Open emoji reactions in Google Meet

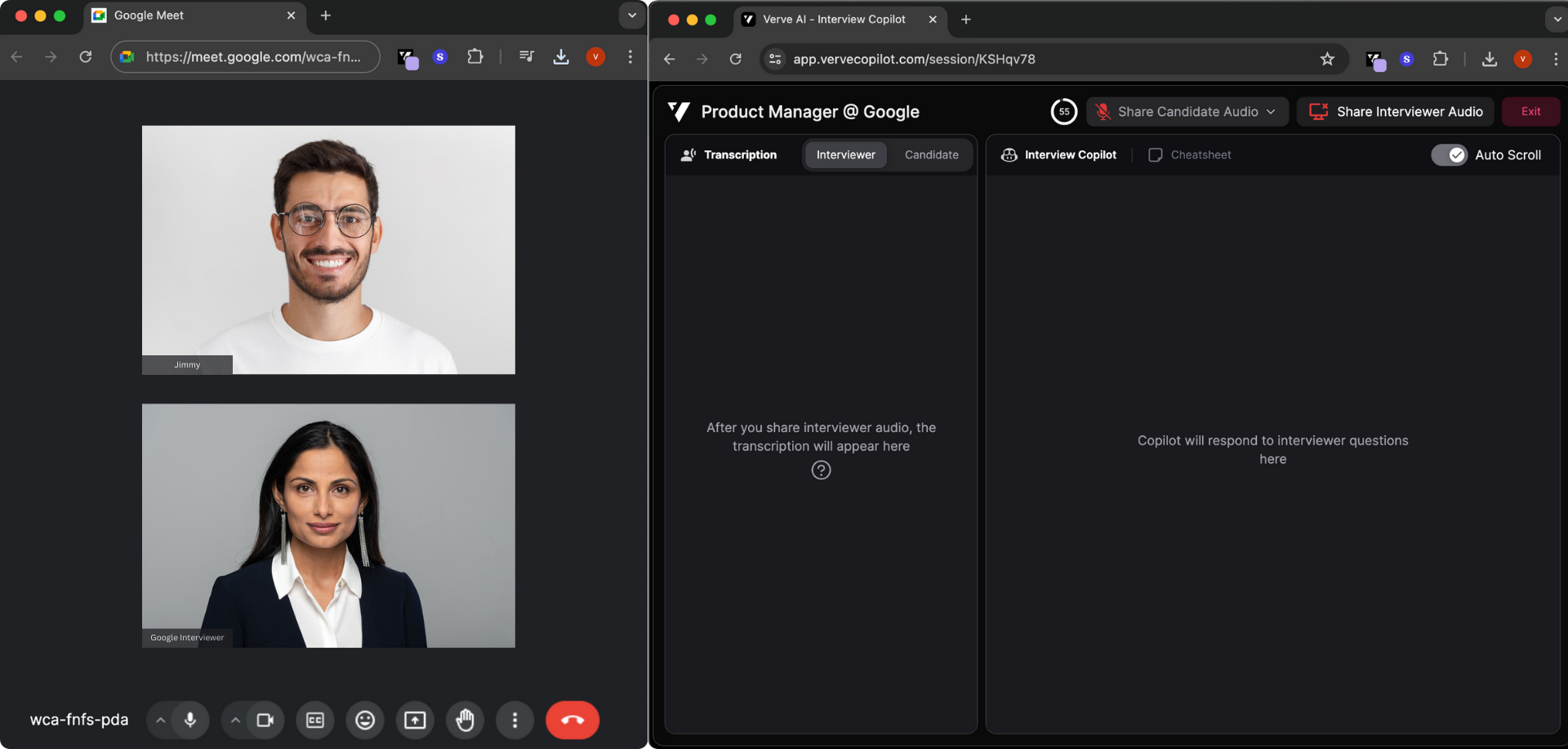coord(365,720)
